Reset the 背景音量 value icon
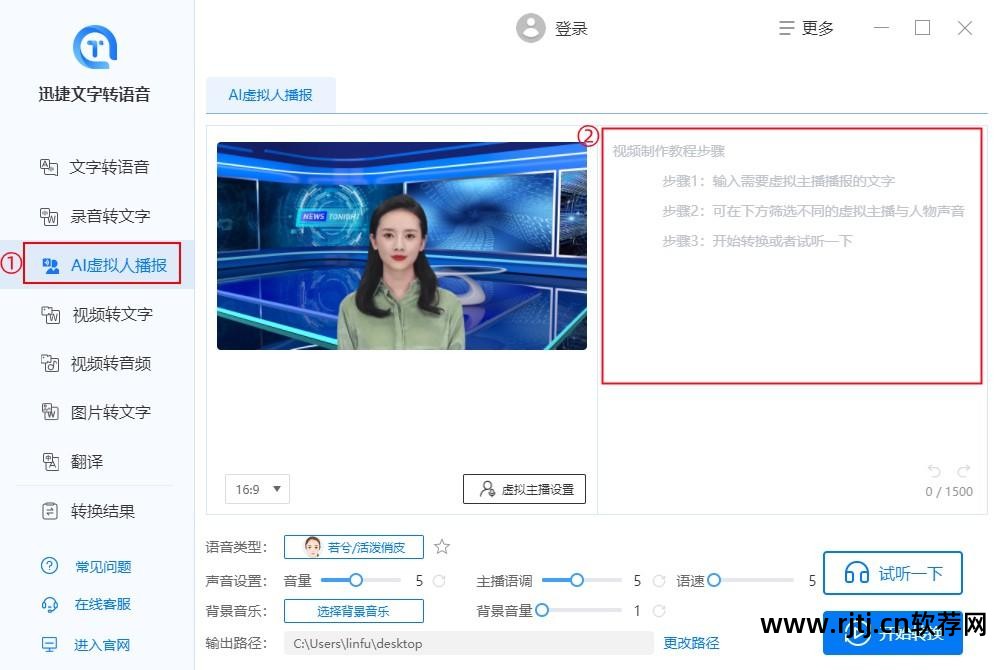The width and height of the screenshot is (996, 670). (x=659, y=611)
